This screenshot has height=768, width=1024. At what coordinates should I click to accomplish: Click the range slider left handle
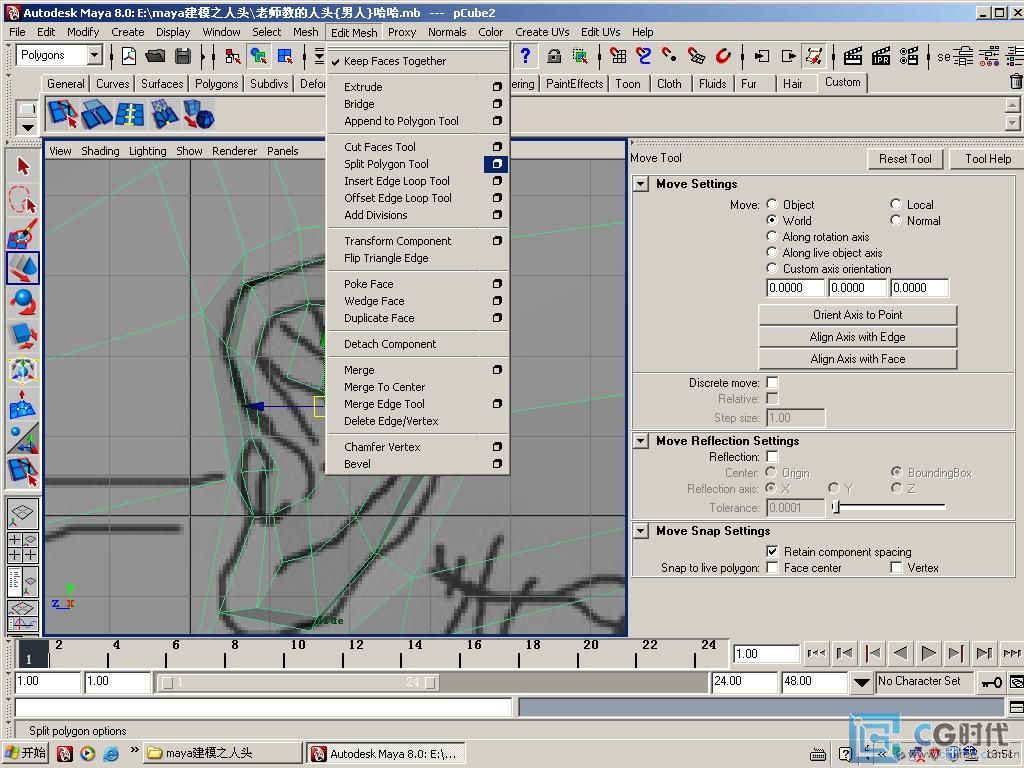[x=168, y=682]
